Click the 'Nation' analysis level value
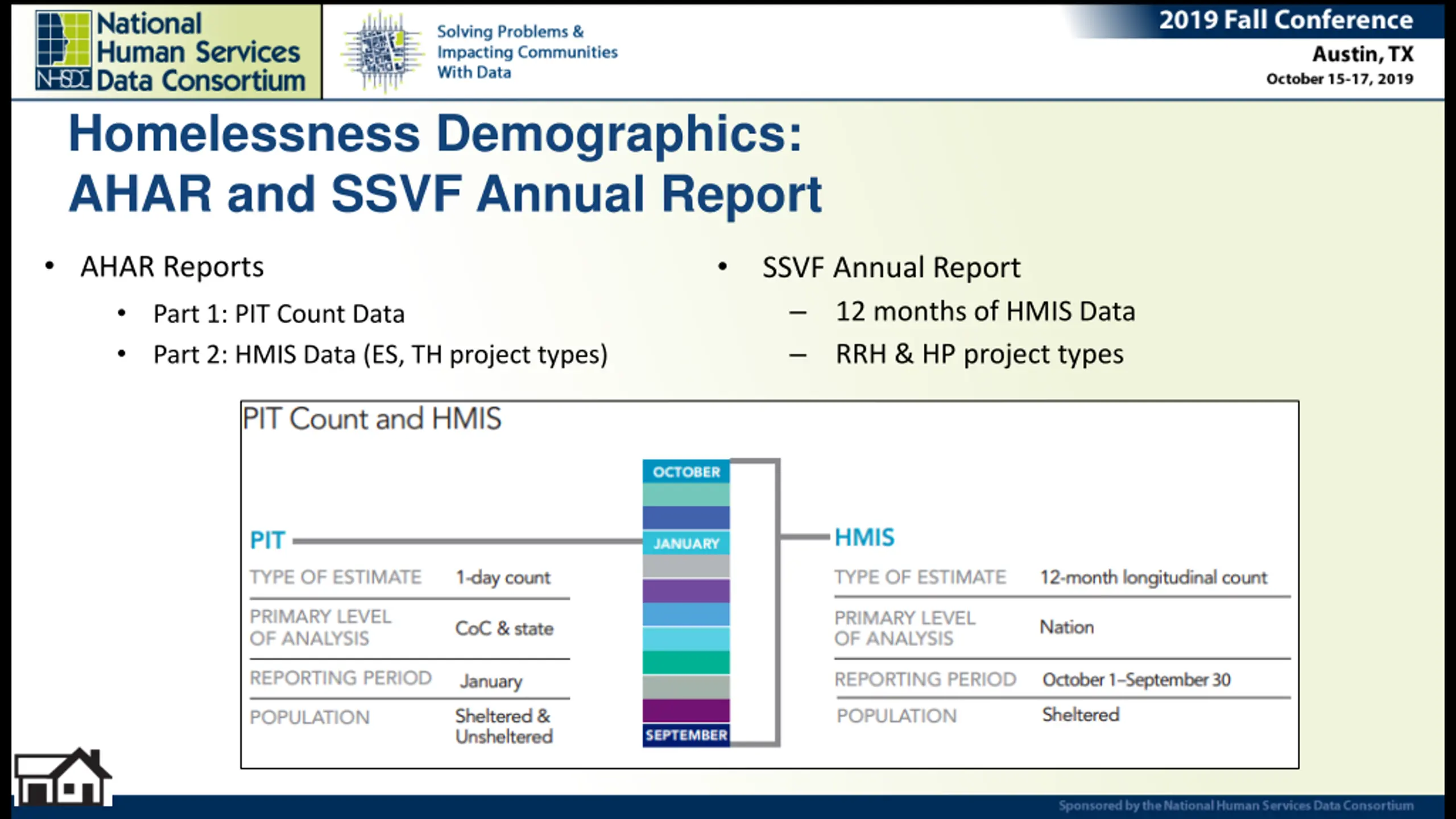The height and width of the screenshot is (819, 1456). point(1067,627)
